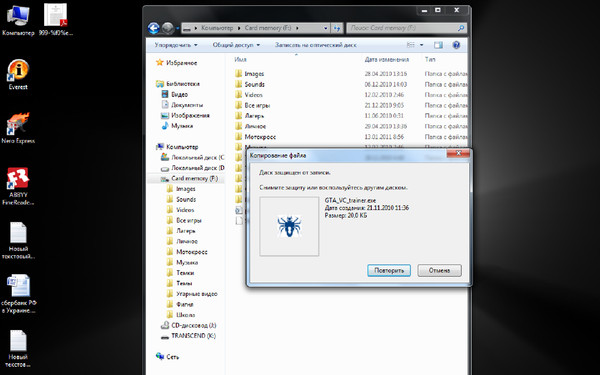Sort by the Дата изменения column header
The height and width of the screenshot is (375, 600).
pos(387,59)
